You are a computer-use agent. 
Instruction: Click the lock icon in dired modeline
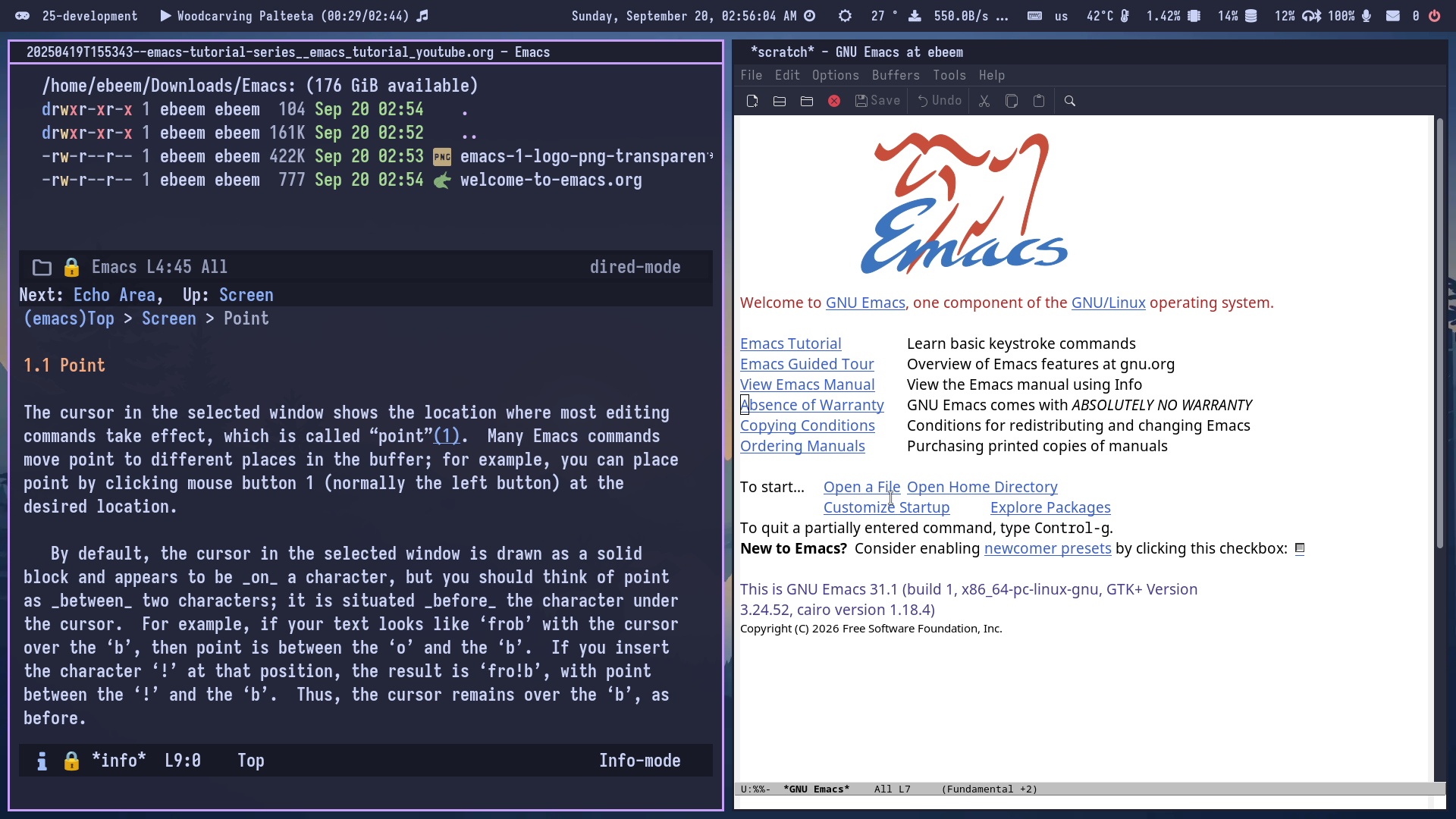[71, 268]
